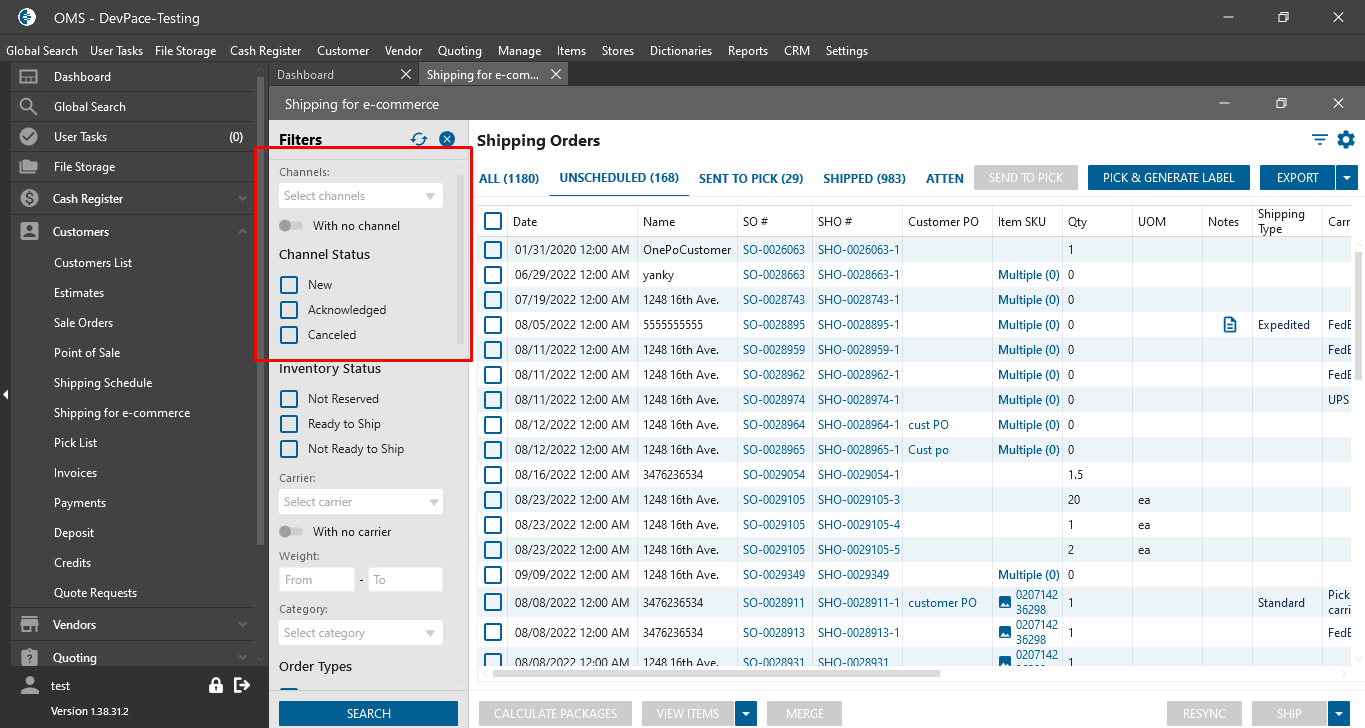Clear filters with the blue X icon
Viewport: 1365px width, 728px height.
tap(447, 140)
